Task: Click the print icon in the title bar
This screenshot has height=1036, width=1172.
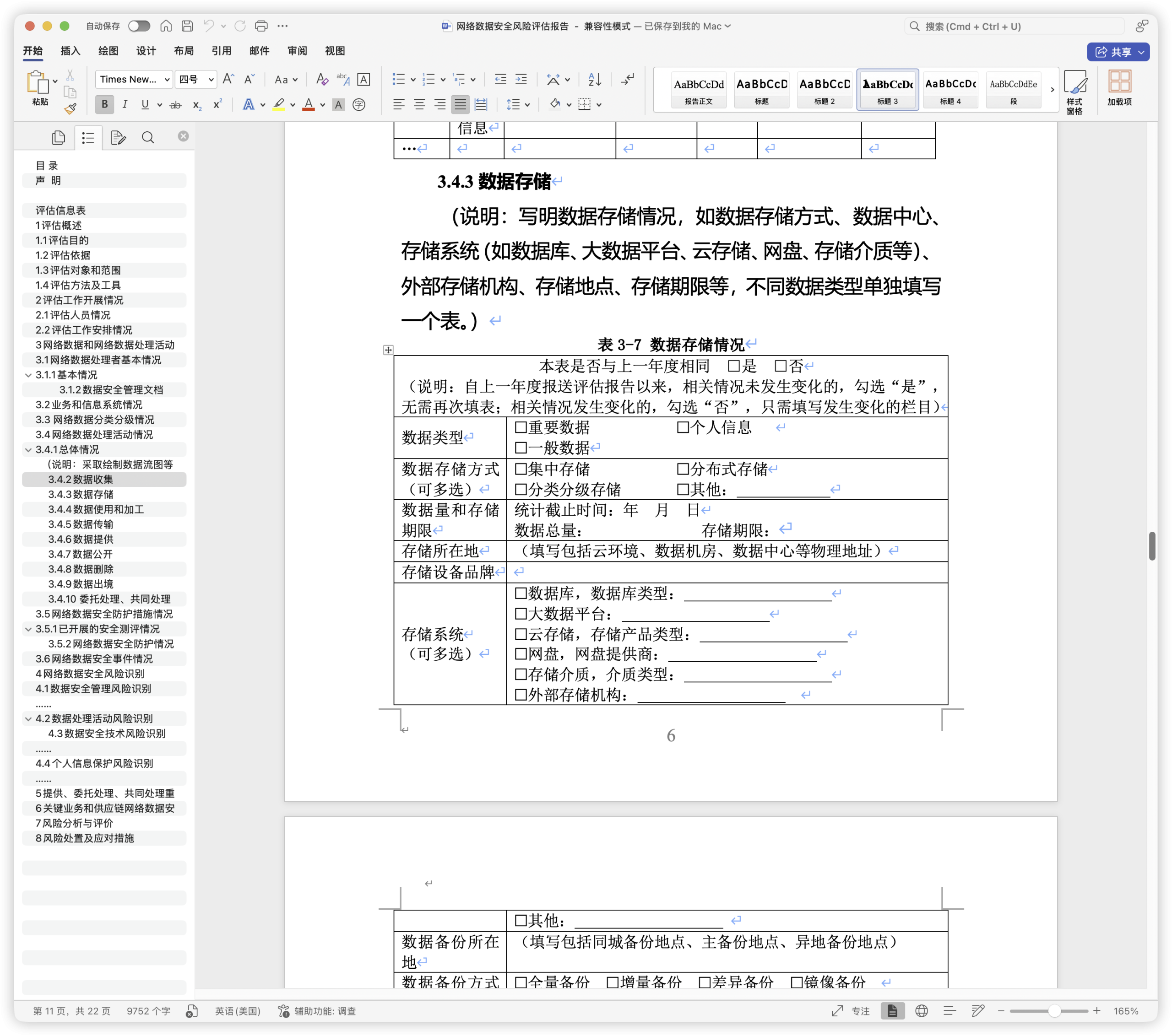Action: pyautogui.click(x=261, y=26)
